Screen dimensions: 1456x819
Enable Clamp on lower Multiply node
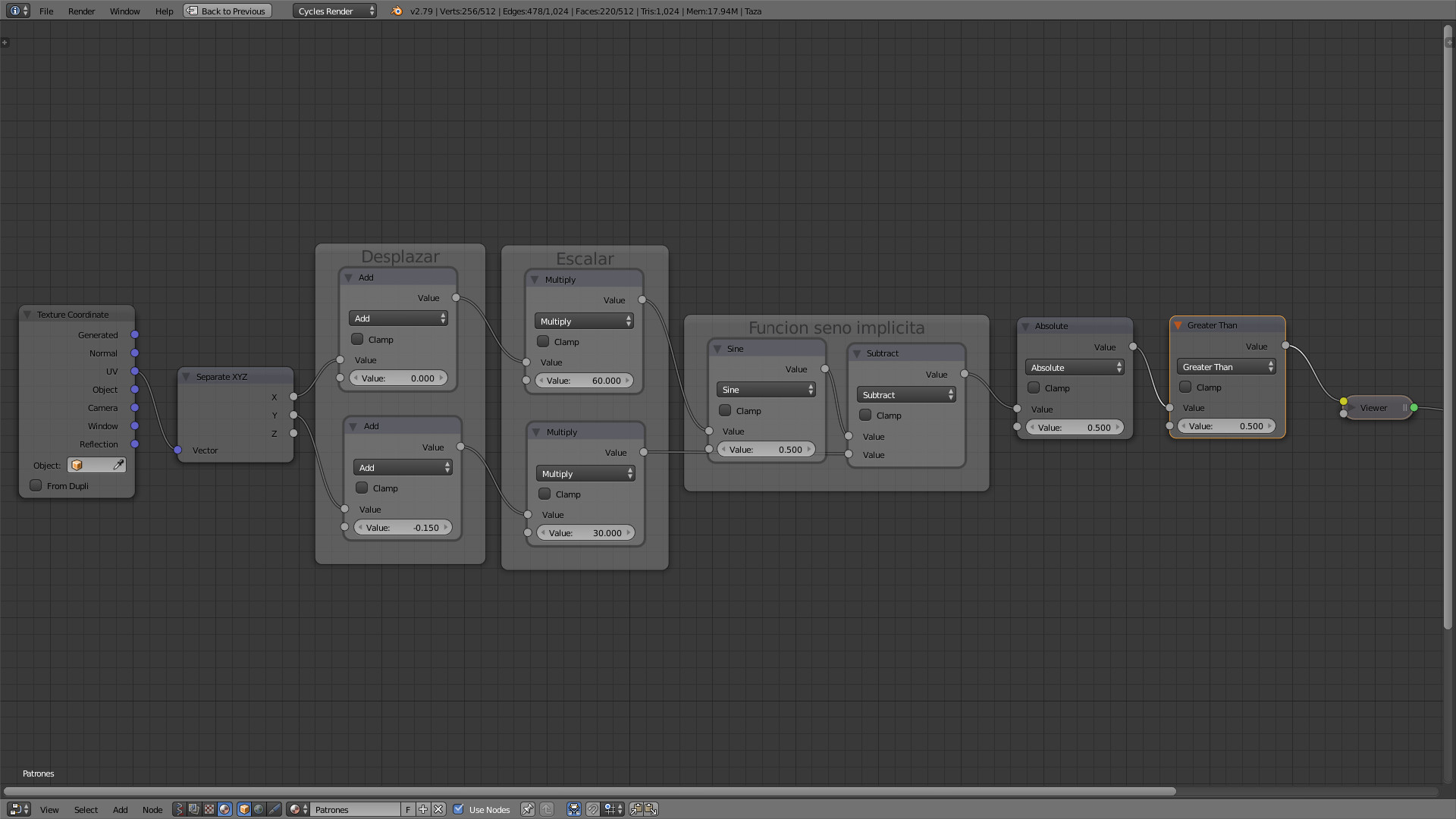pyautogui.click(x=544, y=494)
